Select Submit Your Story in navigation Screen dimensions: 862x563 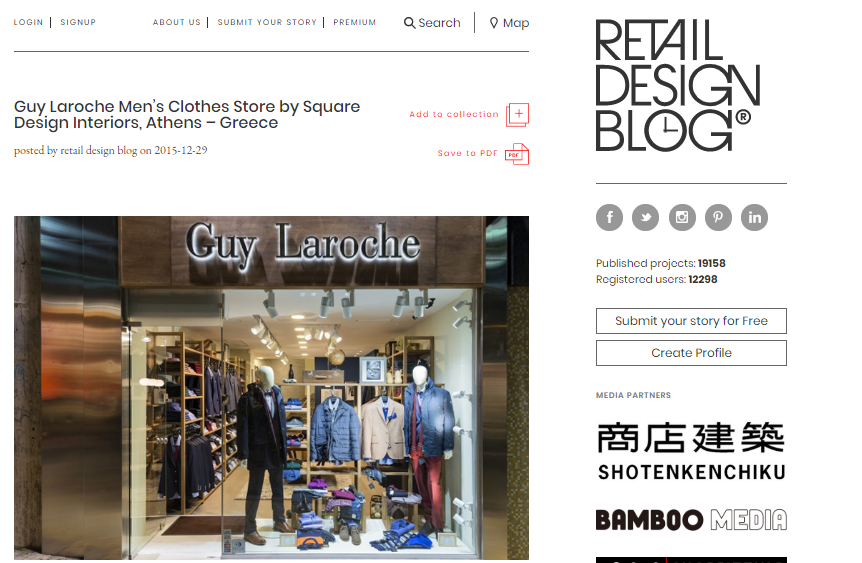point(267,22)
